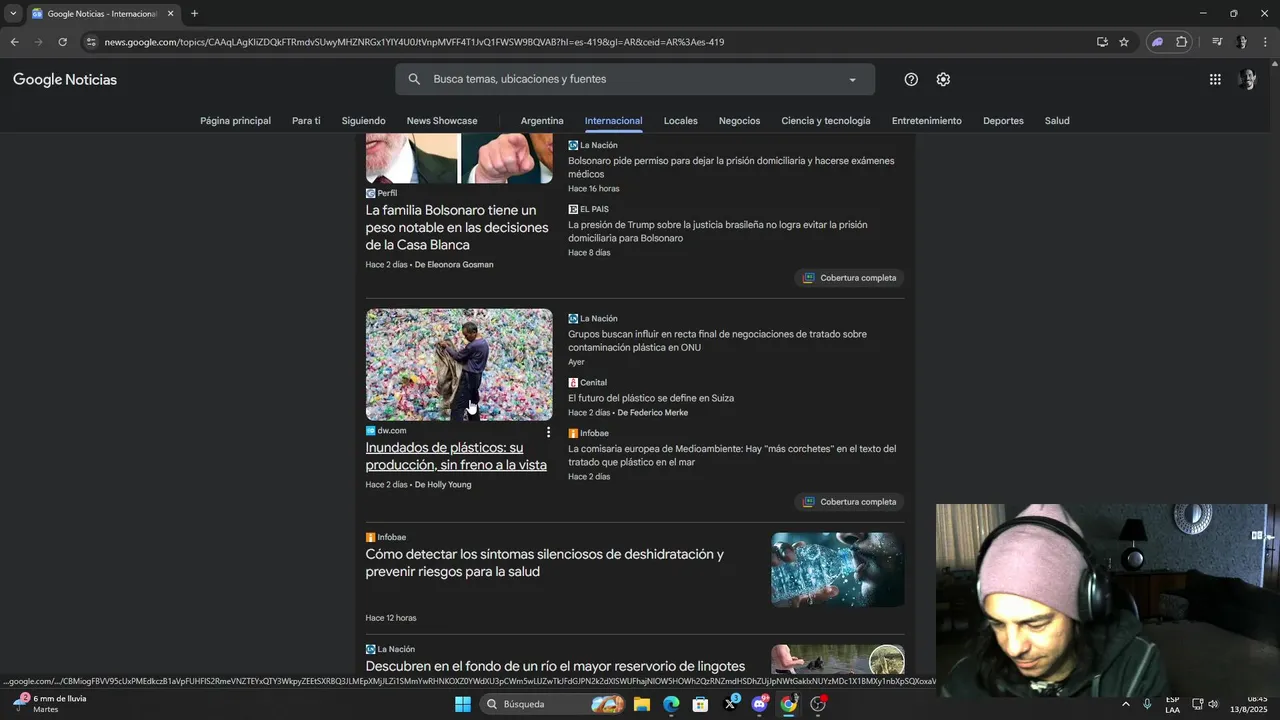The image size is (1280, 720).
Task: Open article Inundados de plásticos
Action: (456, 456)
